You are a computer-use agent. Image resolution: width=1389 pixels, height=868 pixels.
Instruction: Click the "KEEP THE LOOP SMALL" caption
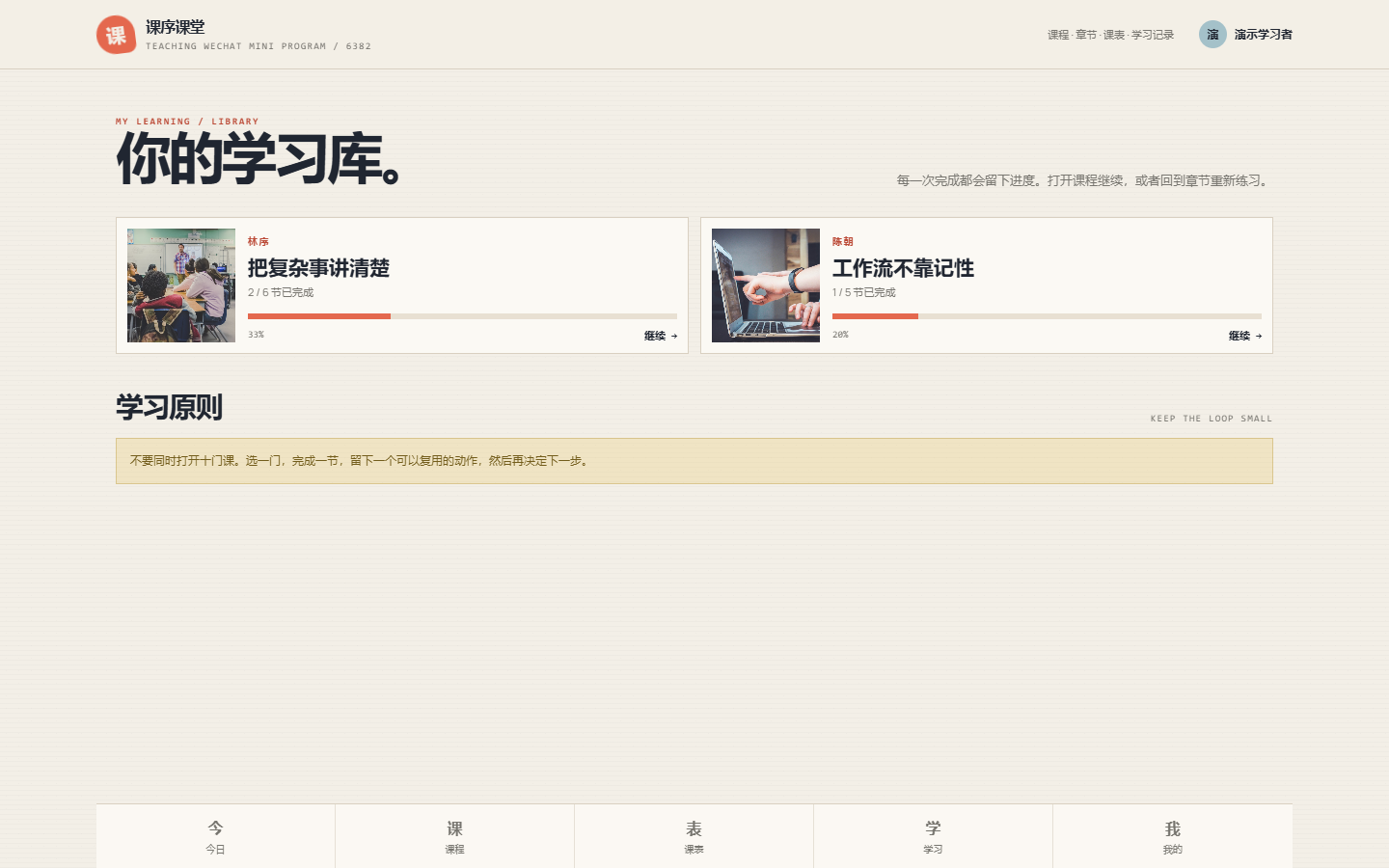[x=1212, y=419]
